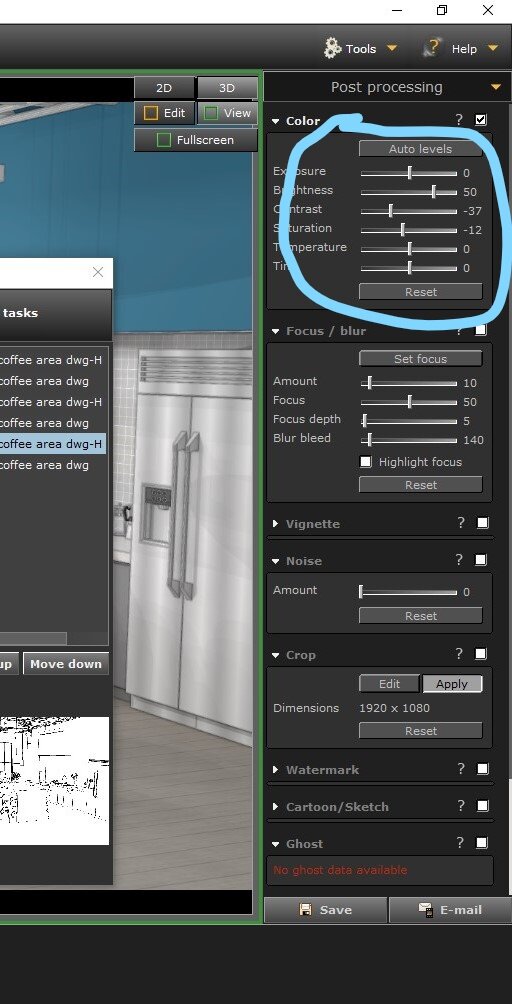Click the Set focus button

[x=420, y=359]
